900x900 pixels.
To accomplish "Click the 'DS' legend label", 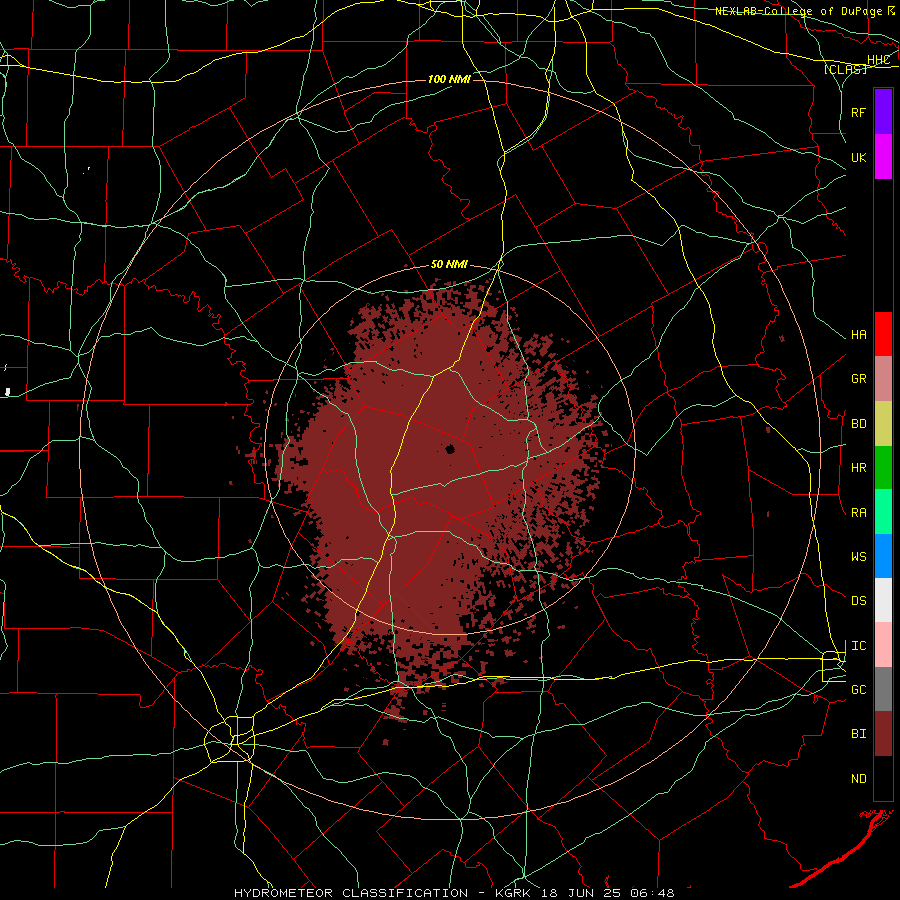I will coord(858,600).
